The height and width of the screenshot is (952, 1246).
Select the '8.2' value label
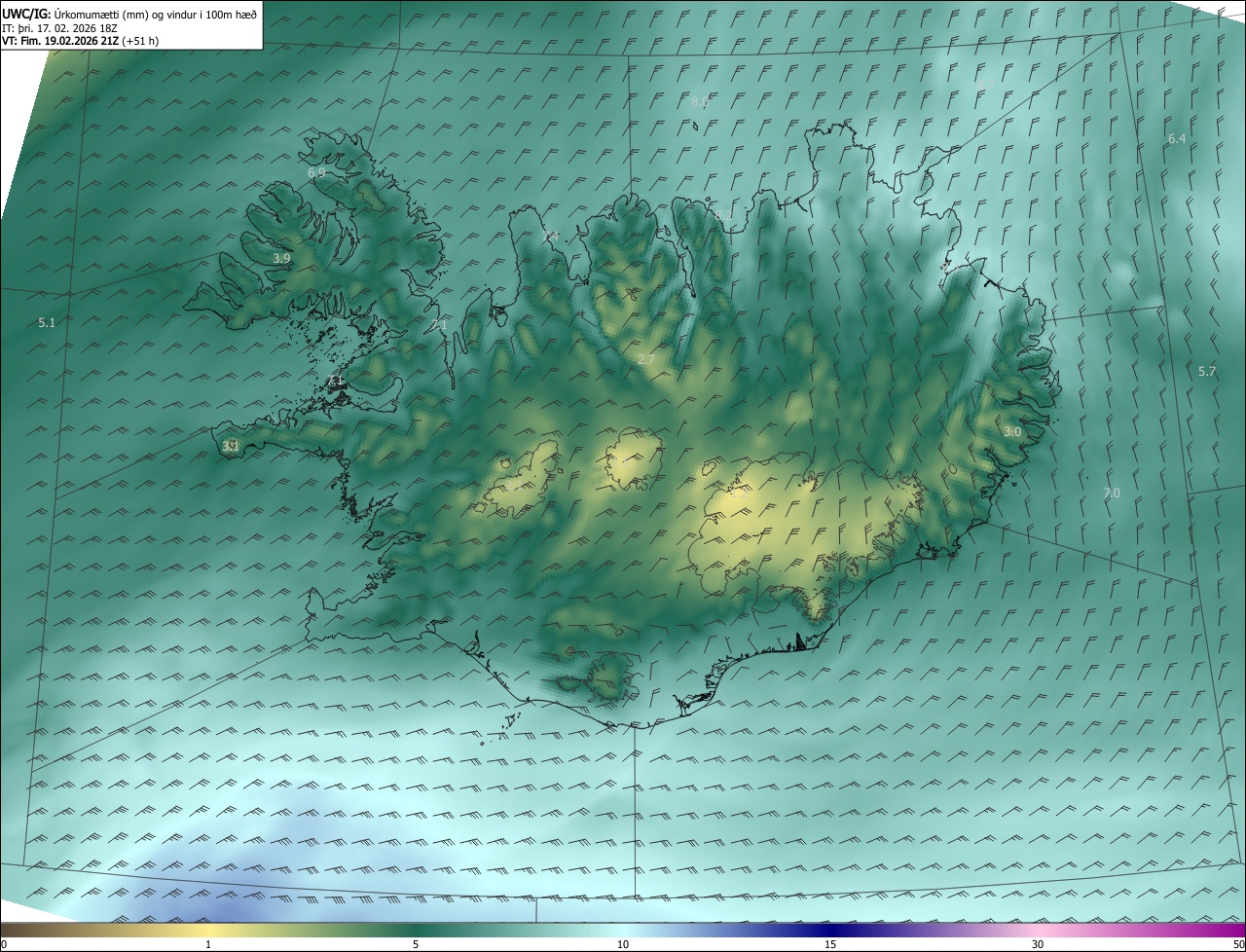tap(723, 215)
